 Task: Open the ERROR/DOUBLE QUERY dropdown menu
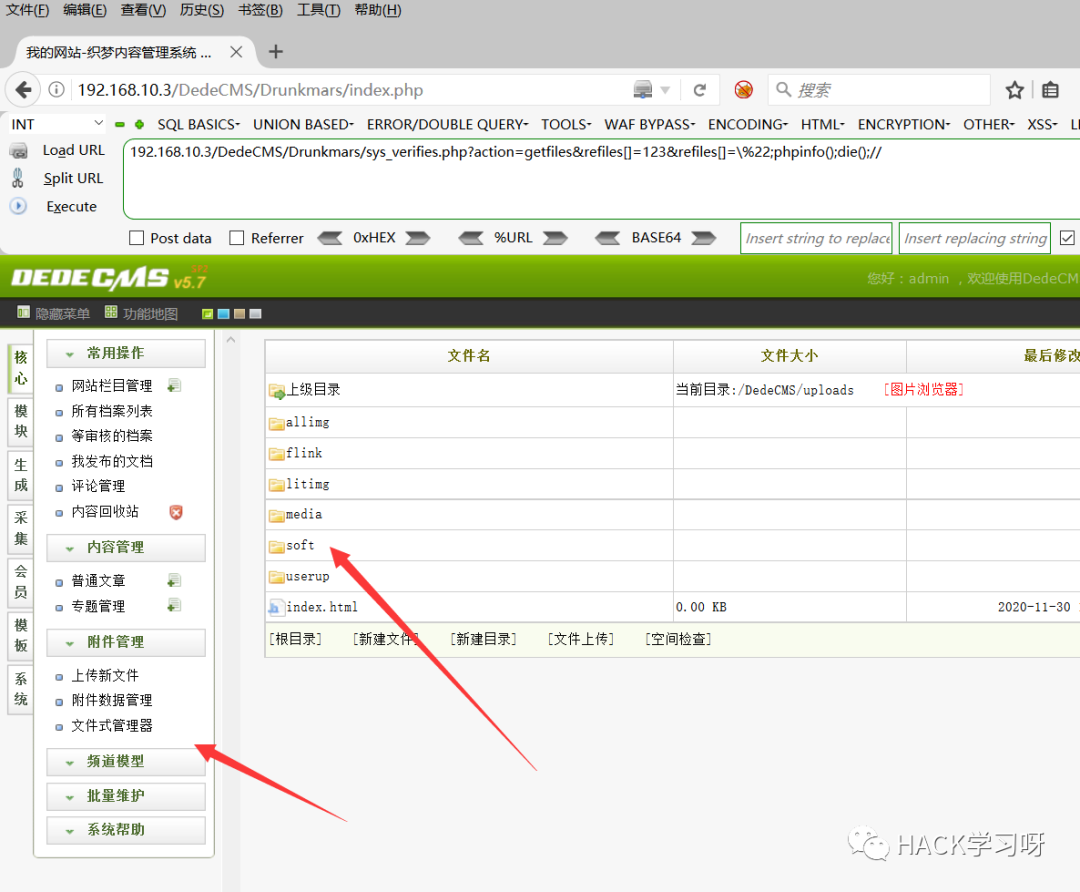click(448, 125)
